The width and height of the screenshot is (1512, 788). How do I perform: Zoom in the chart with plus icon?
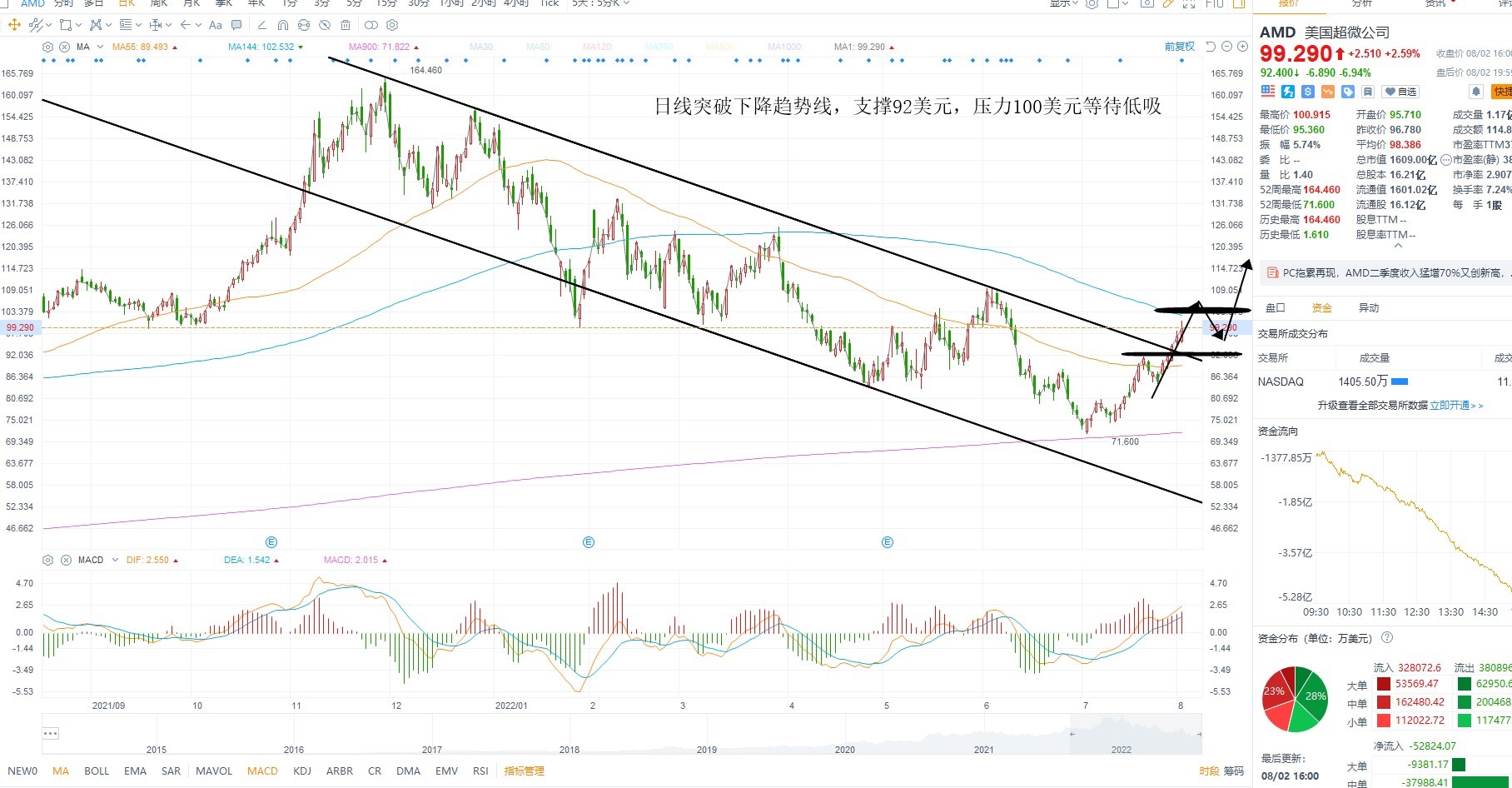1242,47
